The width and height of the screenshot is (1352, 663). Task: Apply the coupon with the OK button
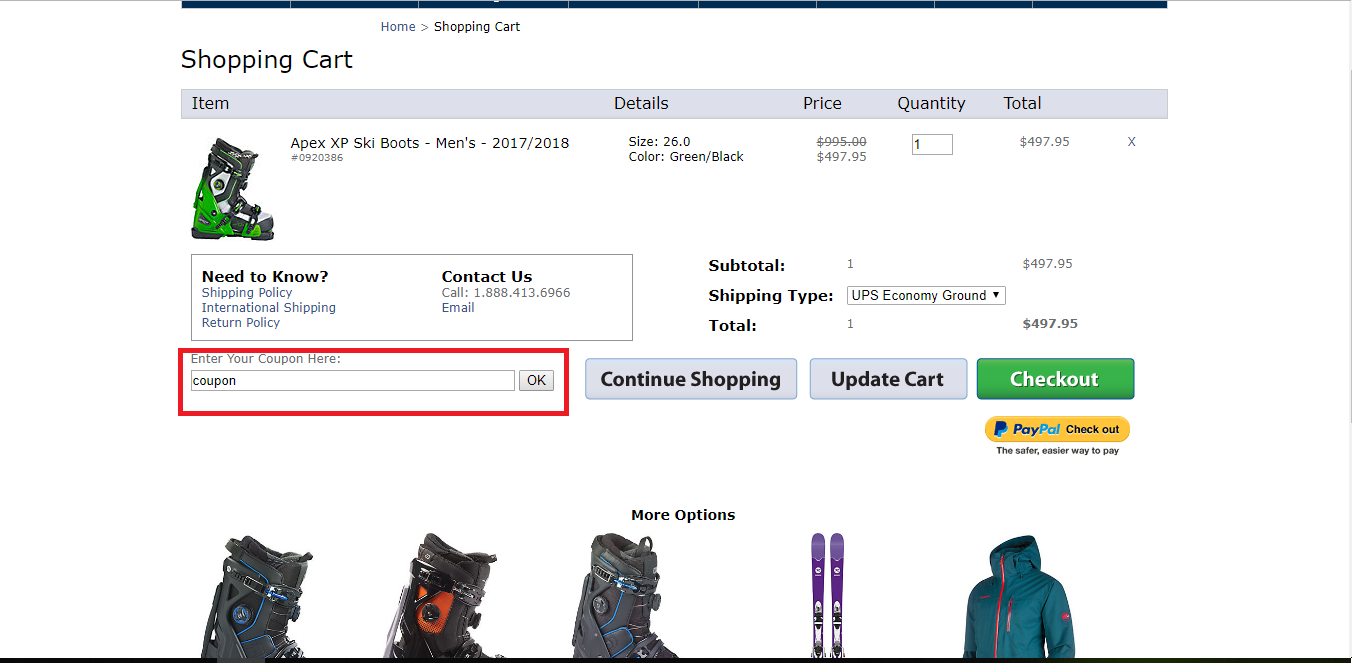pos(537,380)
